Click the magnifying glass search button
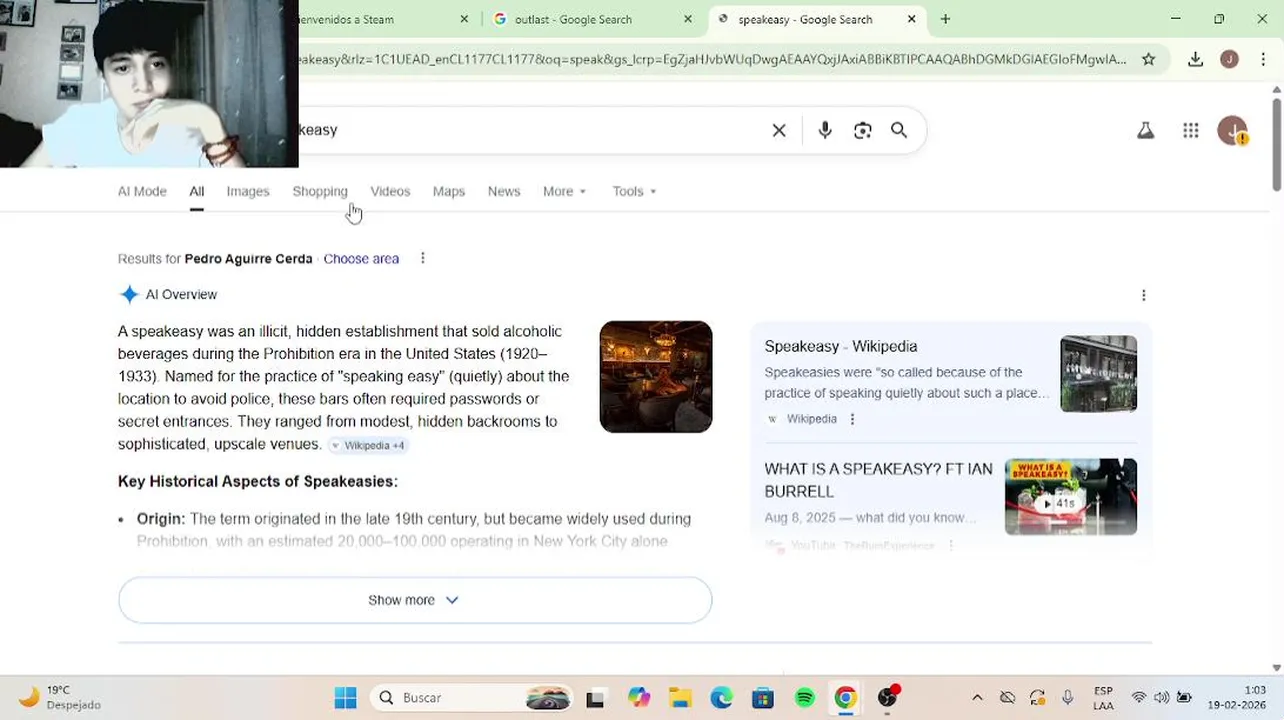This screenshot has width=1284, height=720. tap(899, 130)
